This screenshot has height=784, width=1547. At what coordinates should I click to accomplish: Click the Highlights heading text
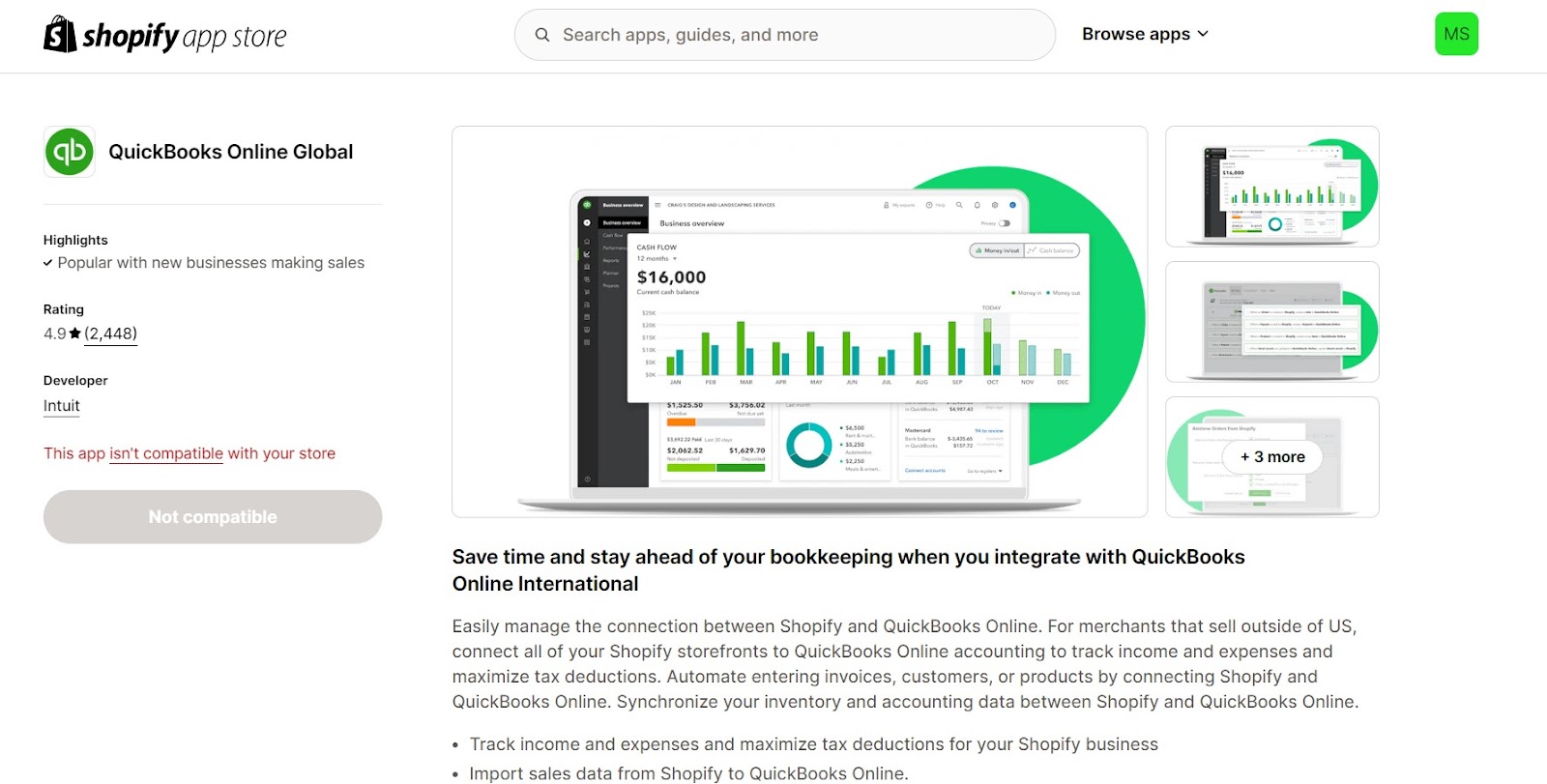(75, 240)
